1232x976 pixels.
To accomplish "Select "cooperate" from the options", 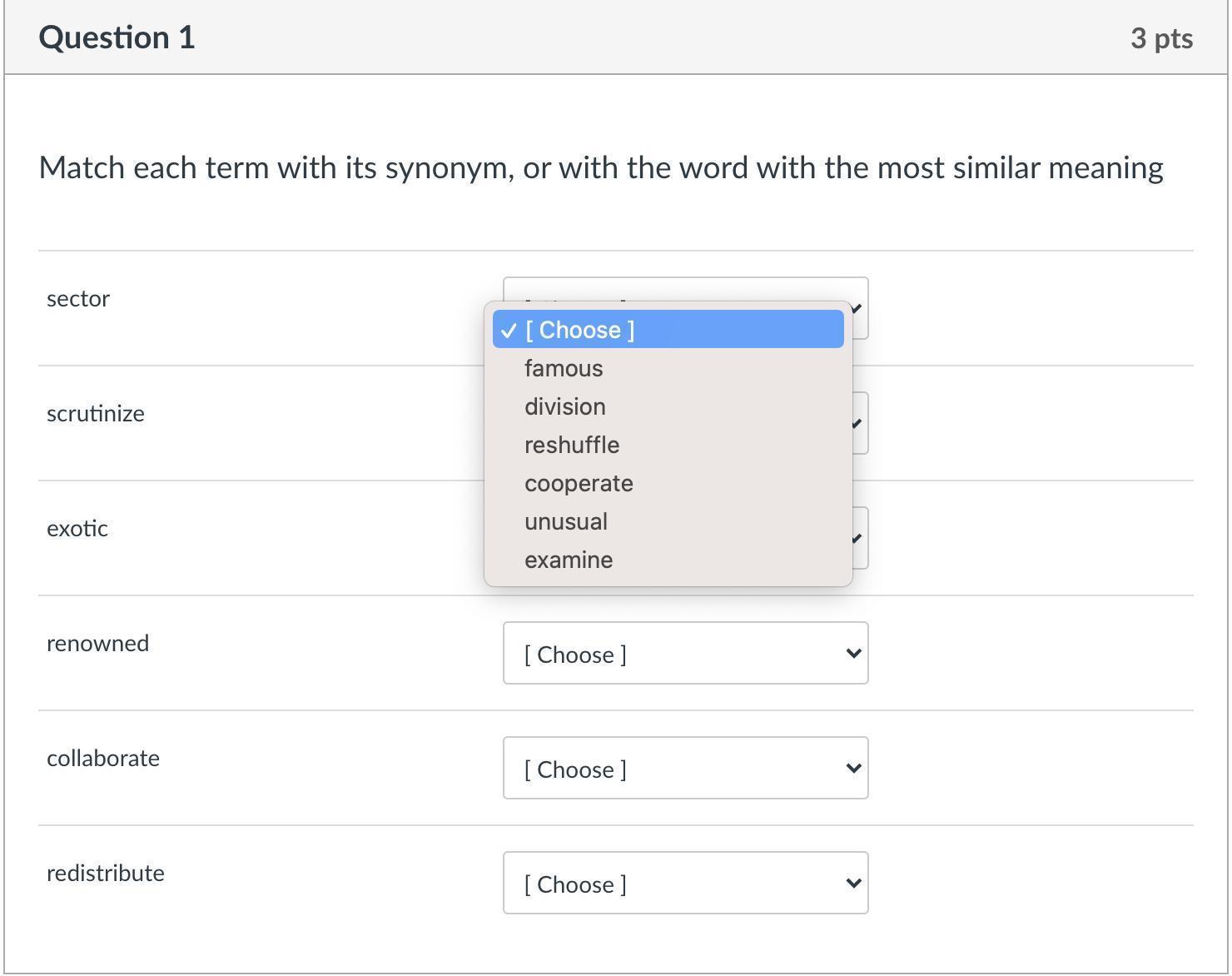I will (x=579, y=483).
